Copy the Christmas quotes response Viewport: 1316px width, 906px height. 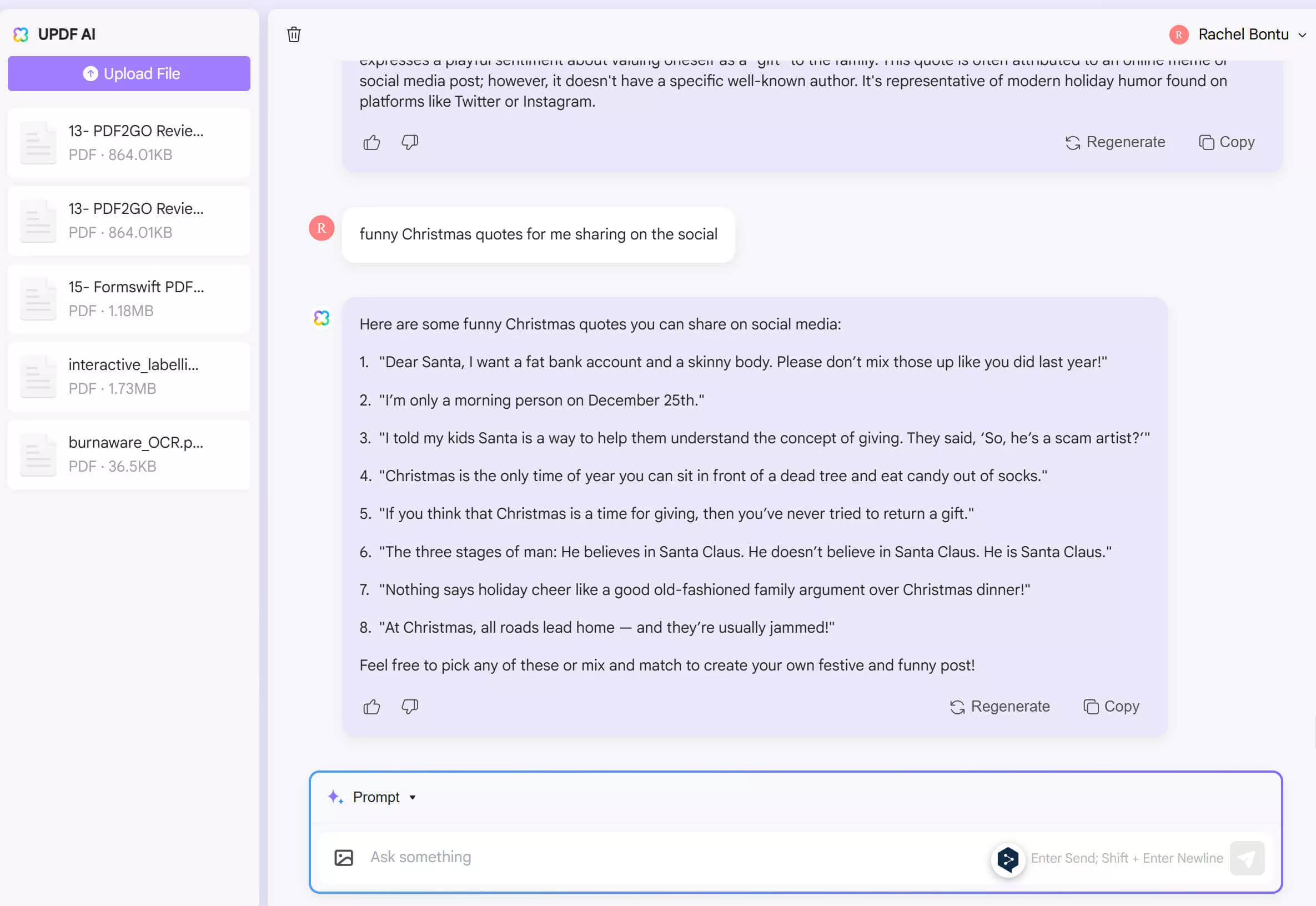(x=1110, y=706)
